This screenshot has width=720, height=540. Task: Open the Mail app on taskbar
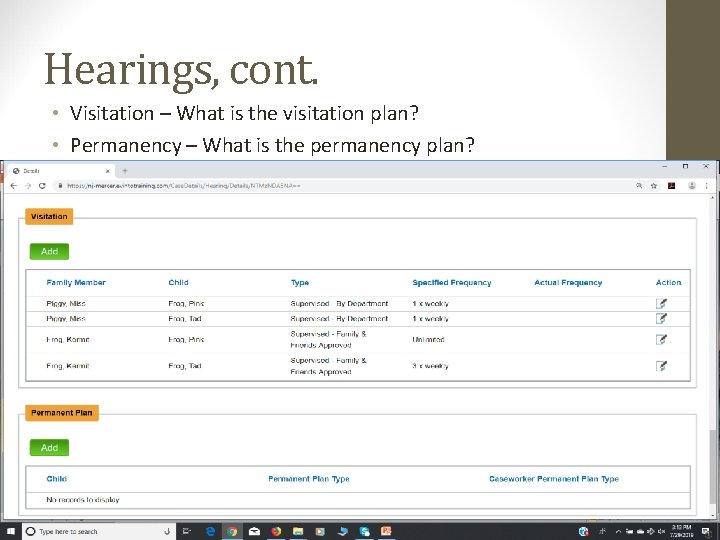coord(254,531)
